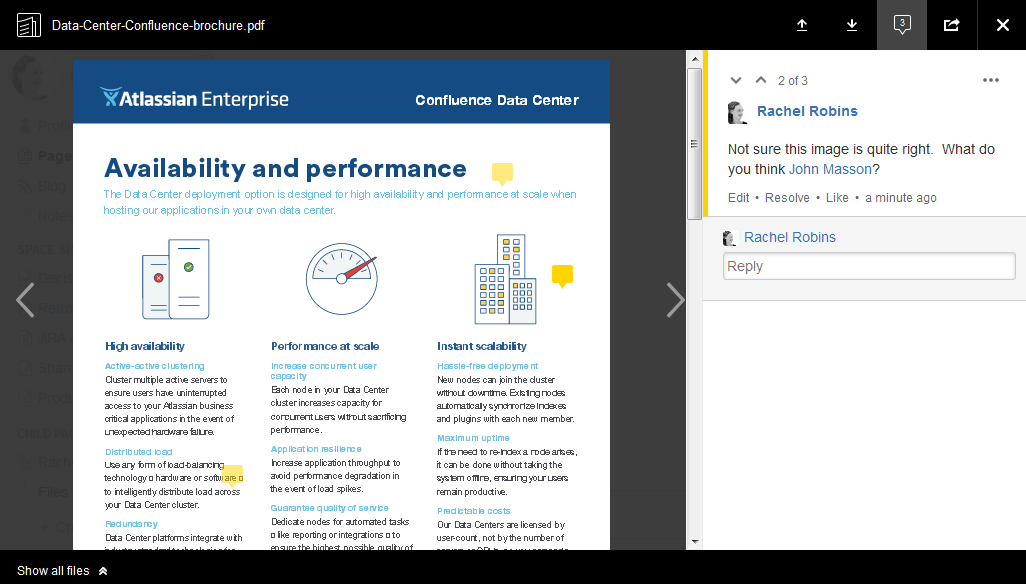The width and height of the screenshot is (1026, 584).
Task: Click the 'Availability and performance' heading
Action: (x=285, y=169)
